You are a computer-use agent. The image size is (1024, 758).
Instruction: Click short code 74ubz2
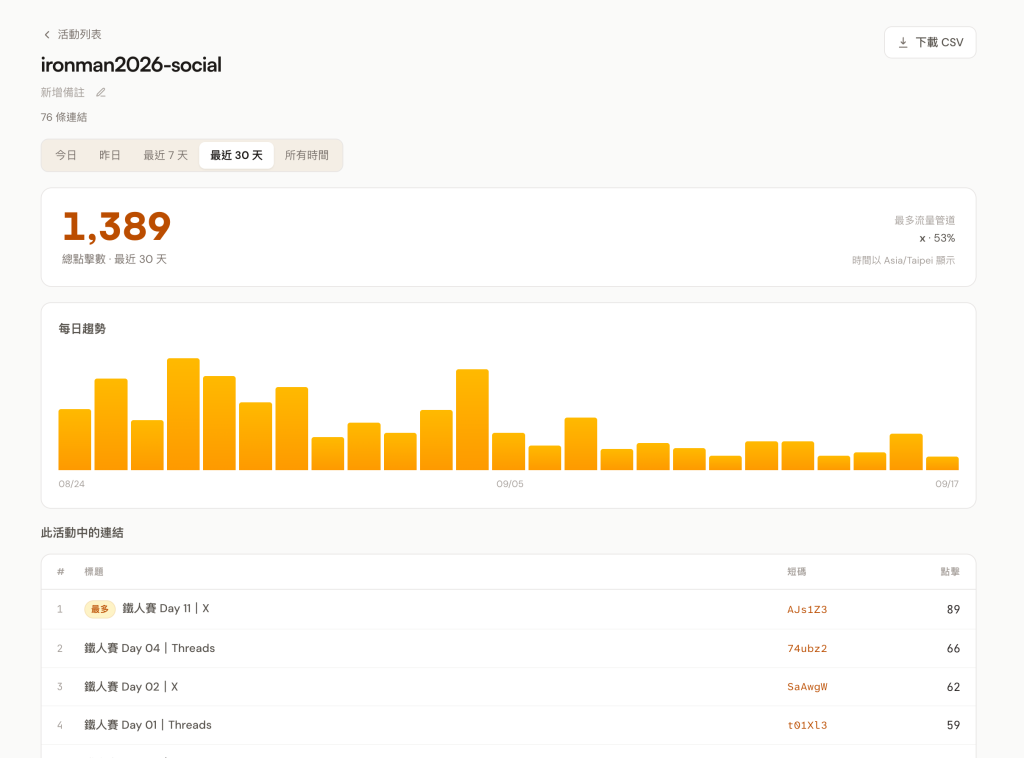[807, 649]
